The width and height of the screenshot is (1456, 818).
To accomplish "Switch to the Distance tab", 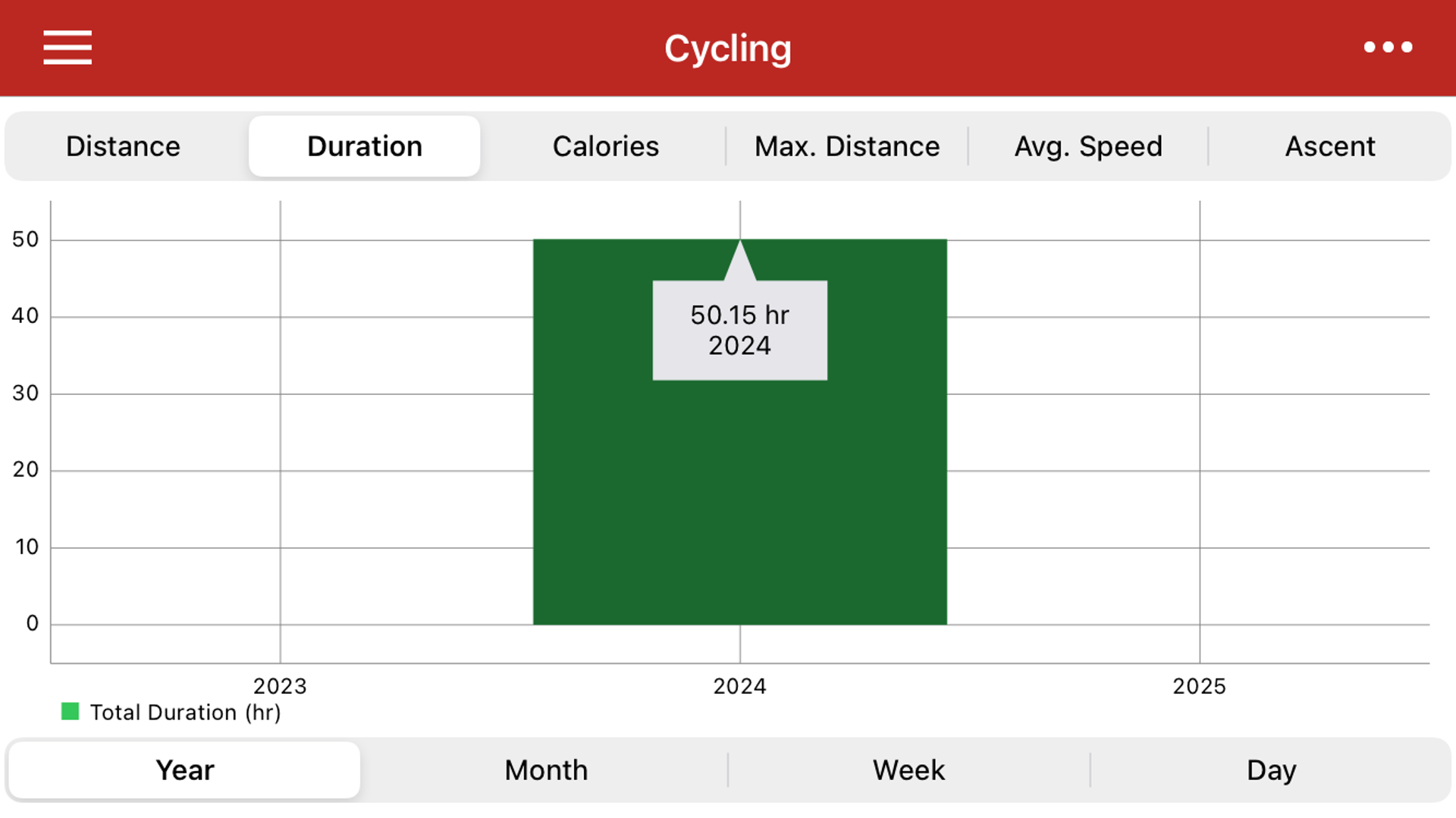I will tap(123, 146).
